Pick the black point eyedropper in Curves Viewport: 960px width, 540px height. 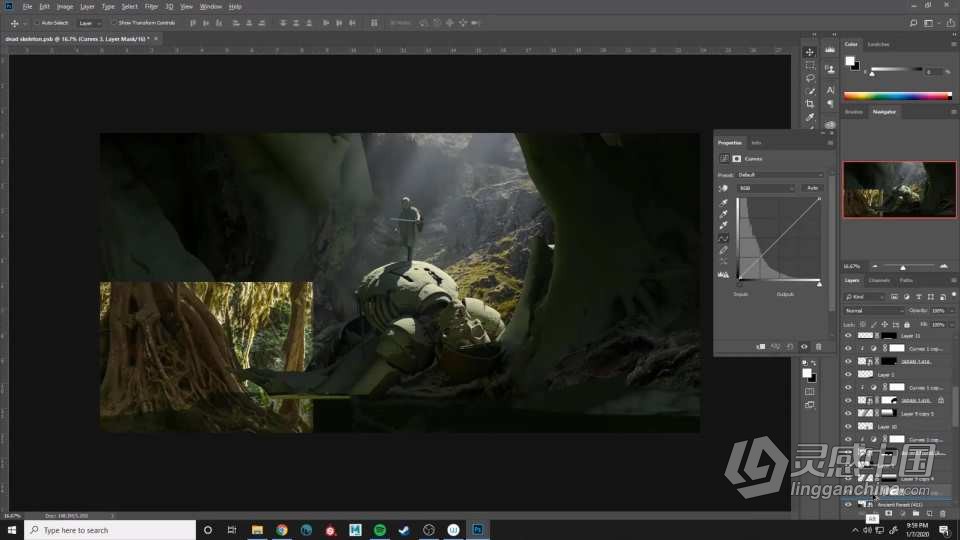tap(723, 203)
